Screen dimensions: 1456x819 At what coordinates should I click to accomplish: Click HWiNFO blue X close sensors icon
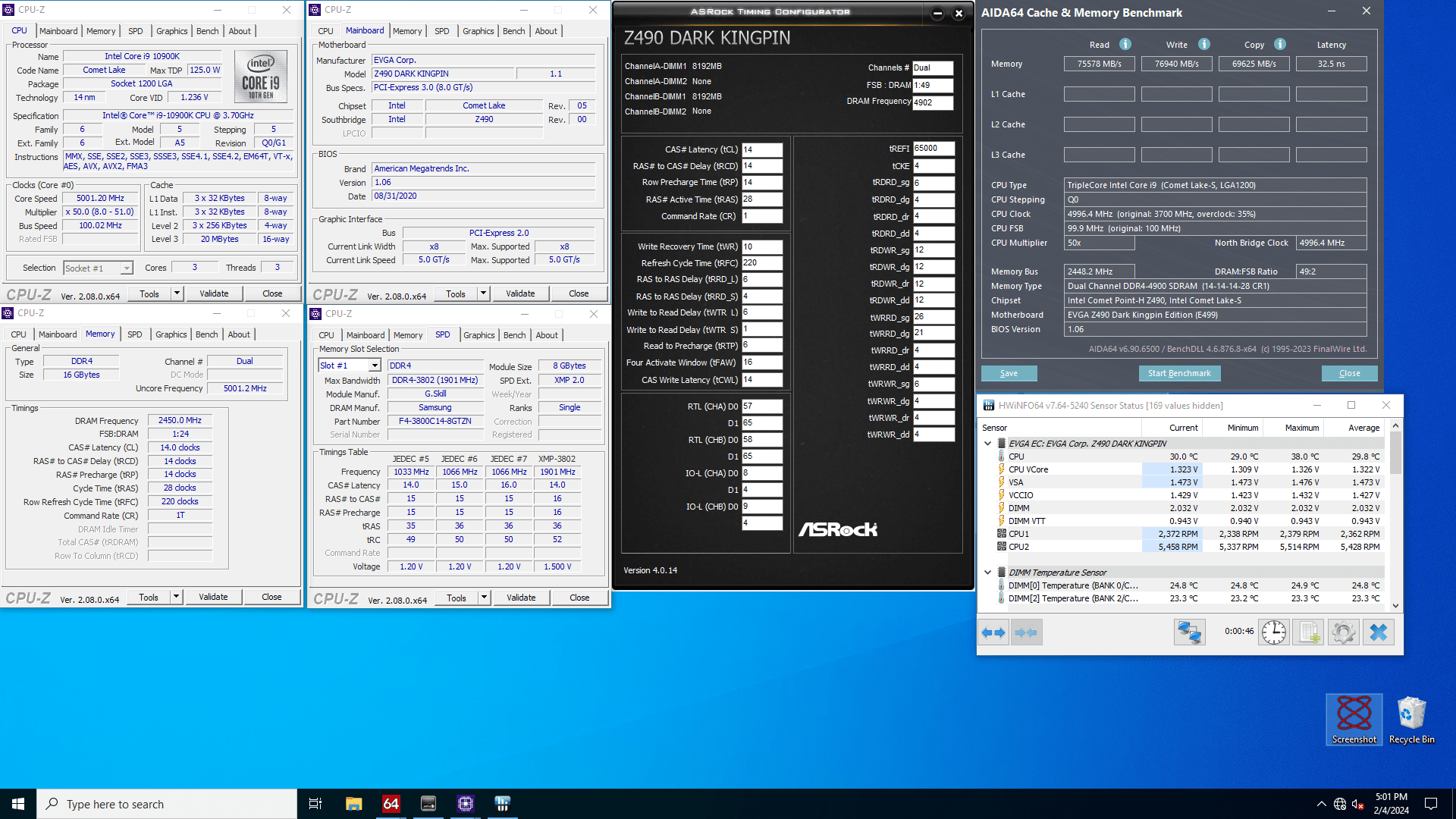1378,632
